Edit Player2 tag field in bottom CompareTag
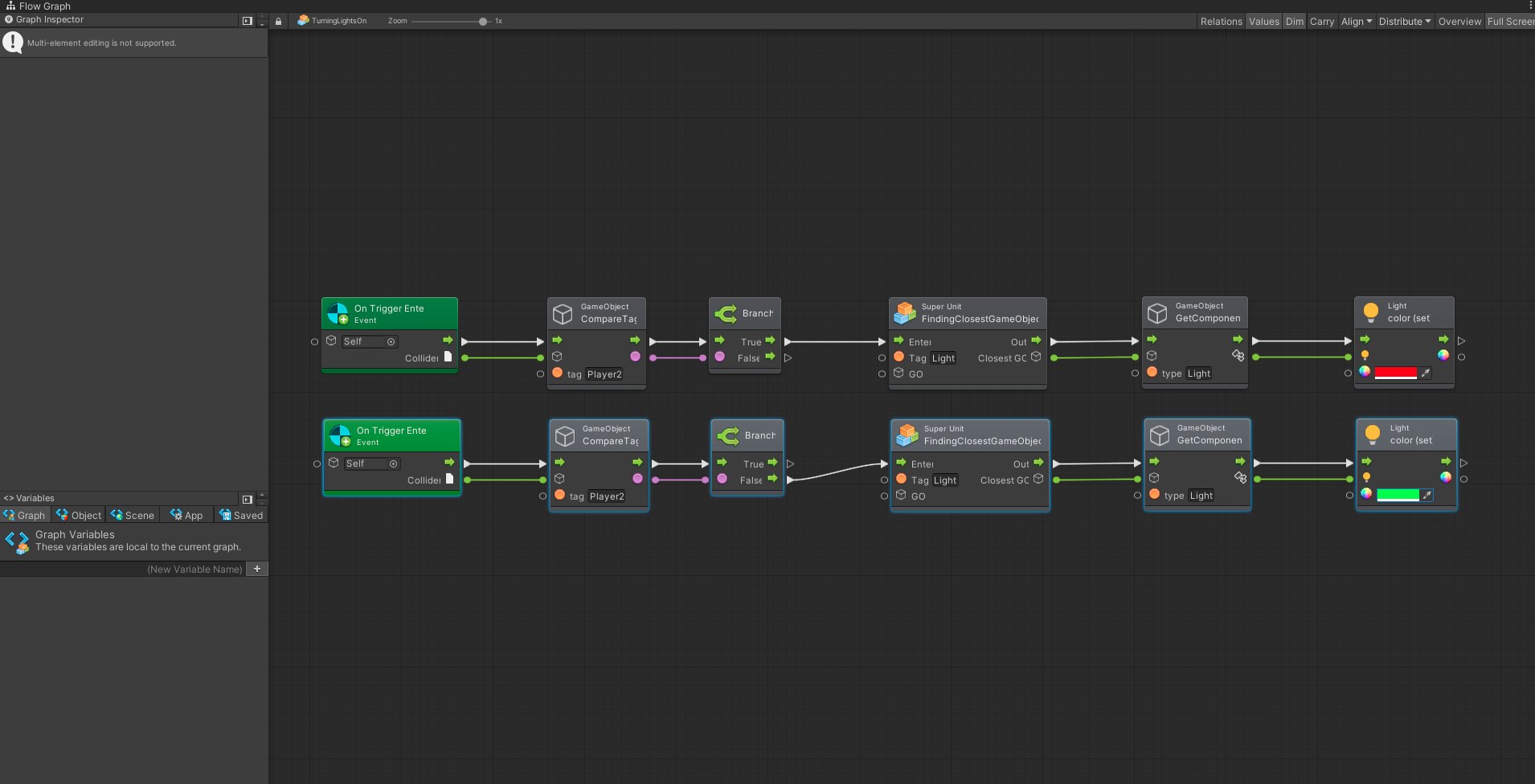The width and height of the screenshot is (1535, 784). click(607, 496)
